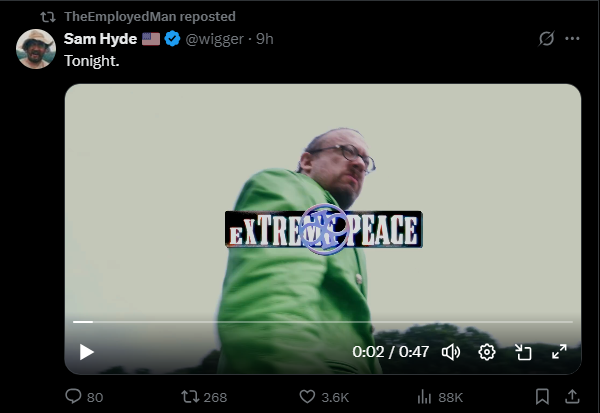Click the @wigger handle link
Image resolution: width=600 pixels, height=413 pixels.
(x=214, y=39)
